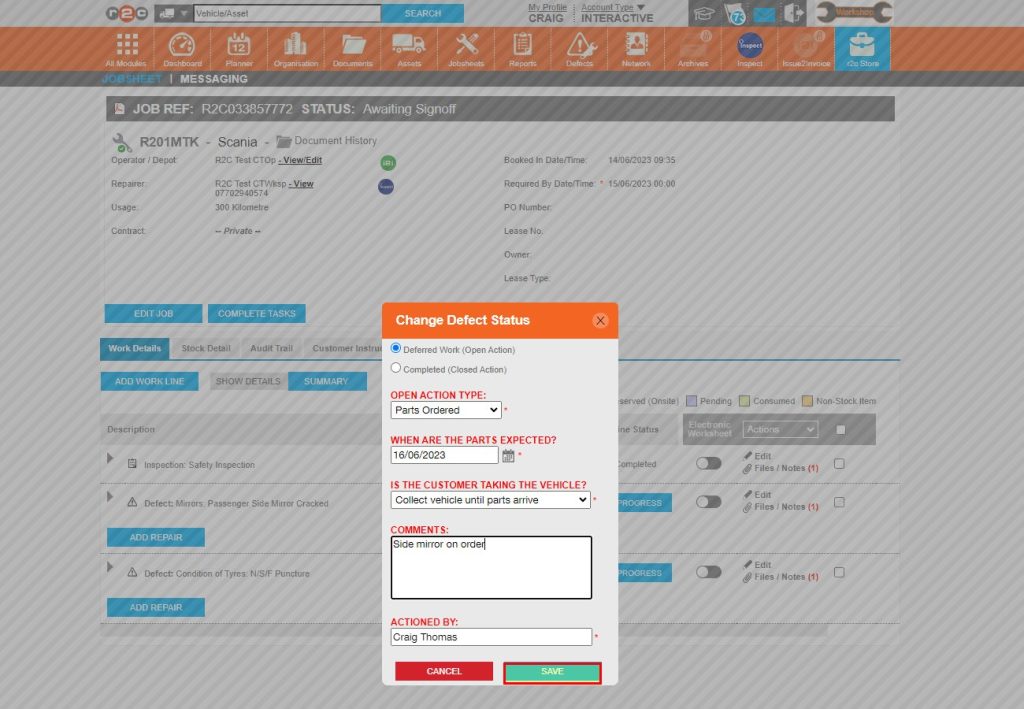This screenshot has height=709, width=1024.
Task: Switch to the Audit Trail tab
Action: [x=271, y=349]
